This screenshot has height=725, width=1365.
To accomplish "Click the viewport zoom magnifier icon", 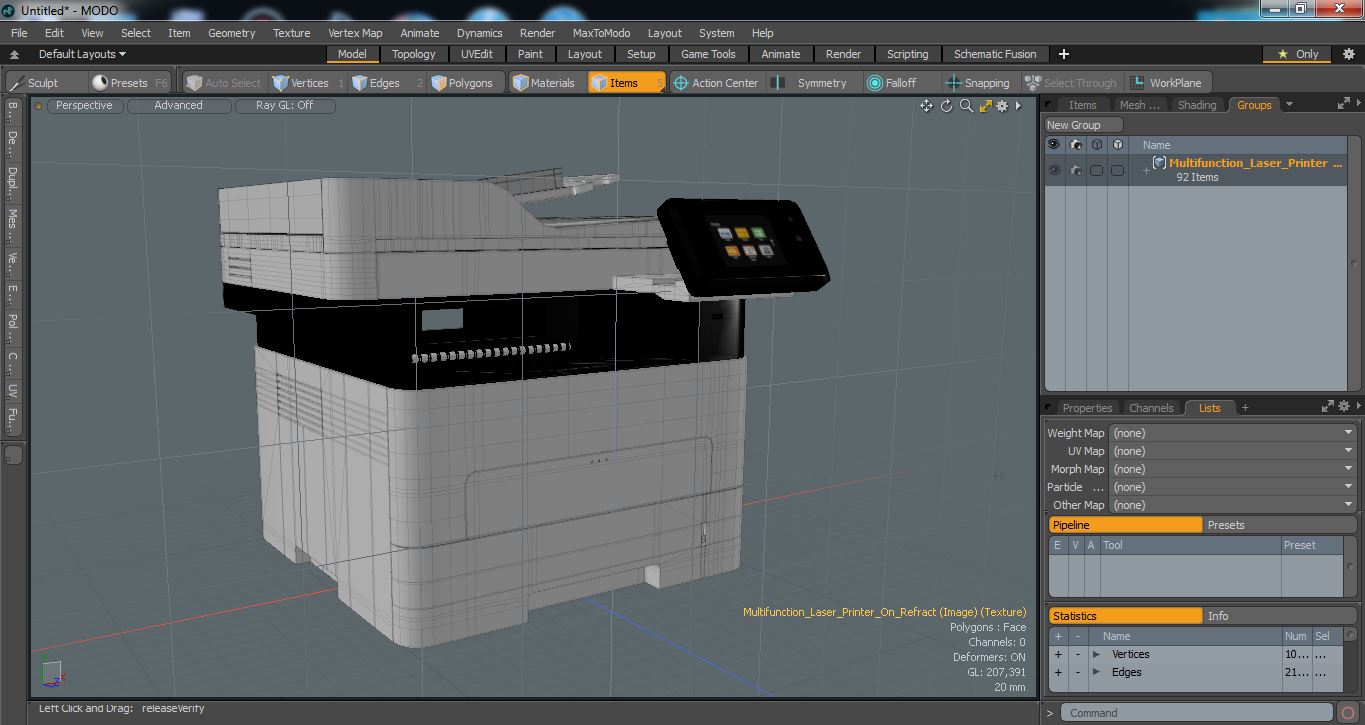I will 966,106.
